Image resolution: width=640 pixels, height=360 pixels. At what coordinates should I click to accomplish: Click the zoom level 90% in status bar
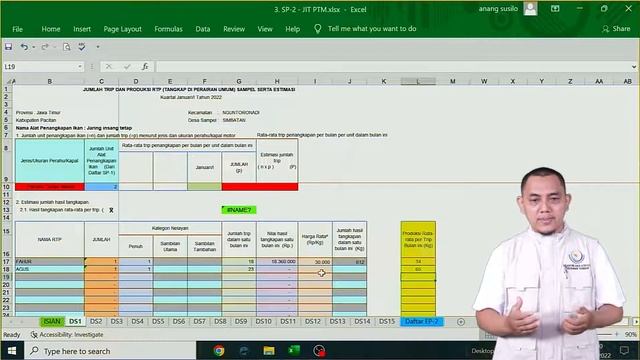click(631, 334)
